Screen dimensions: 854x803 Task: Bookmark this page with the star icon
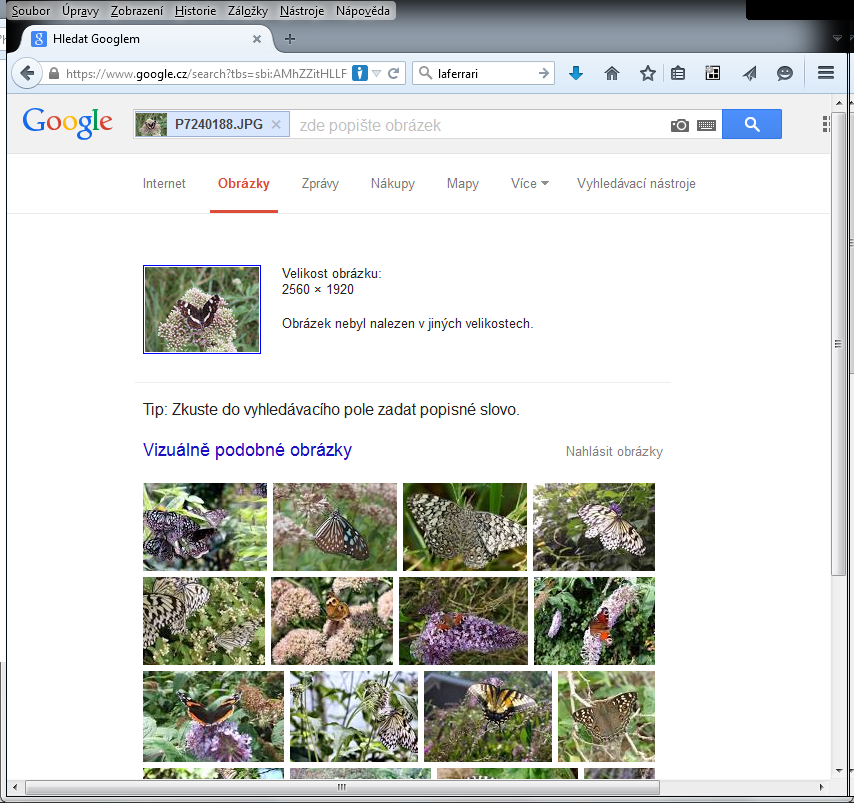pos(648,73)
